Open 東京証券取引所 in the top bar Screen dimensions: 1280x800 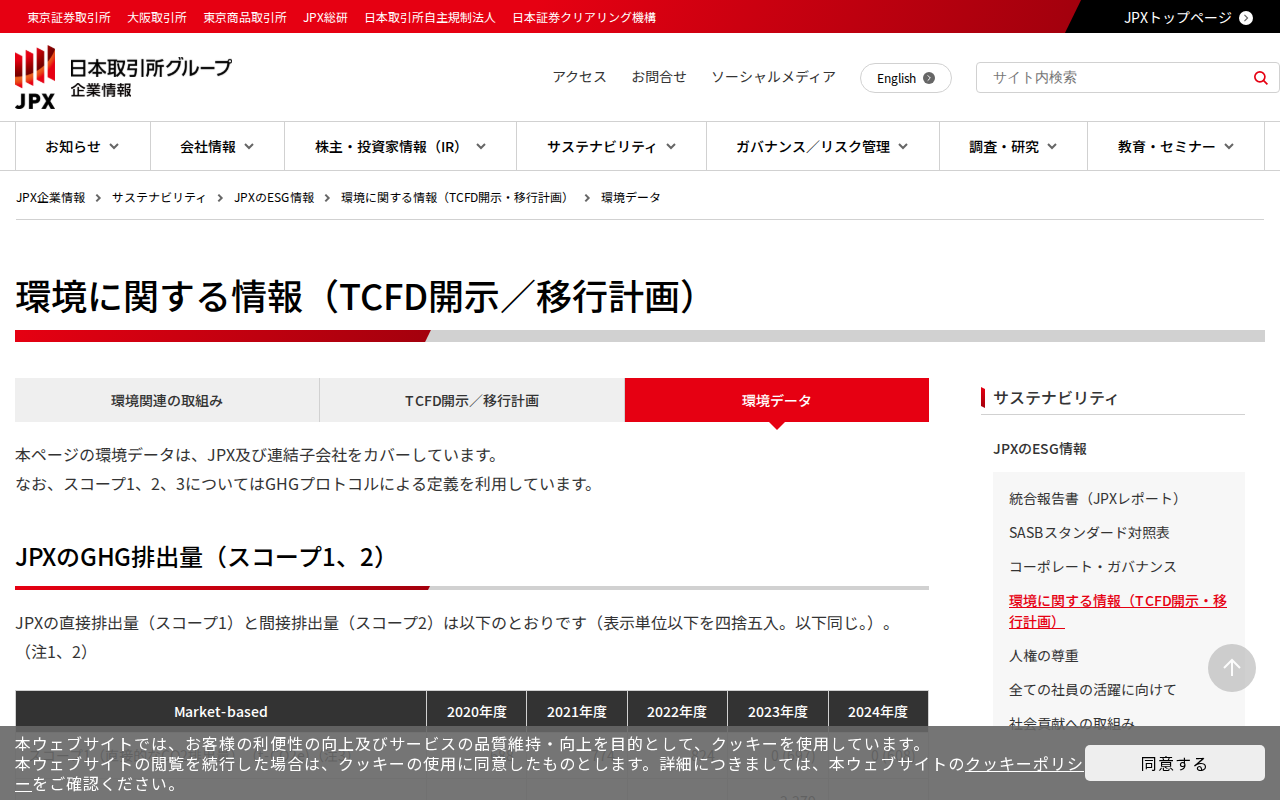point(69,17)
